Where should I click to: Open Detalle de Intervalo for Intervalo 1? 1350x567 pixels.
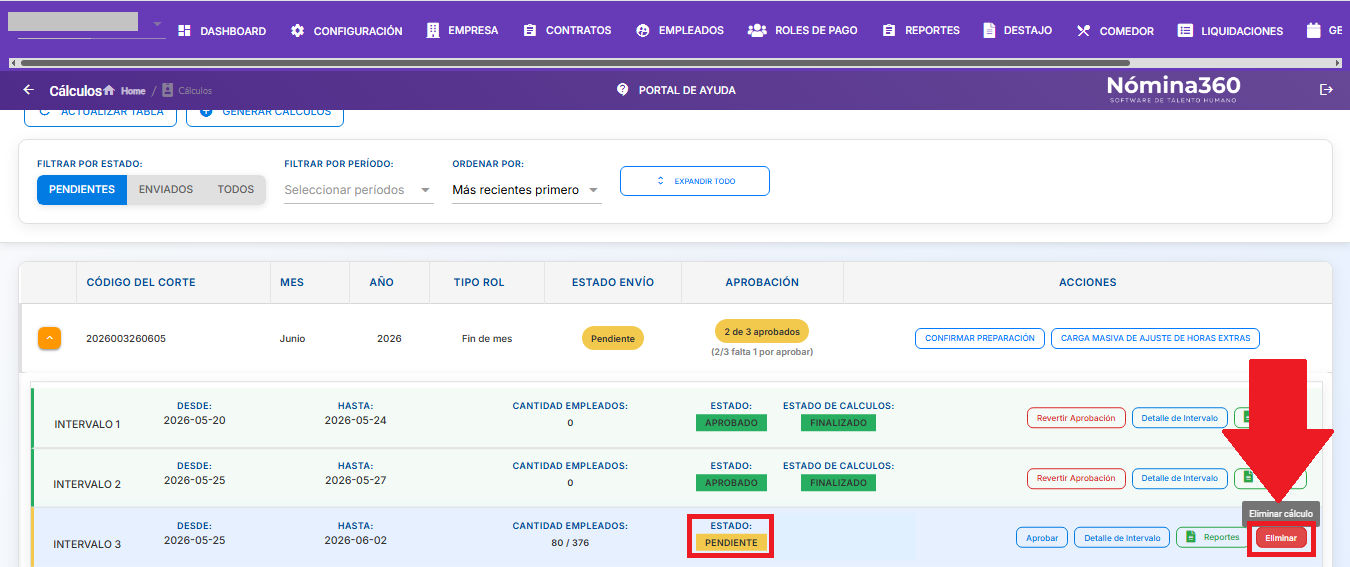pyautogui.click(x=1180, y=418)
